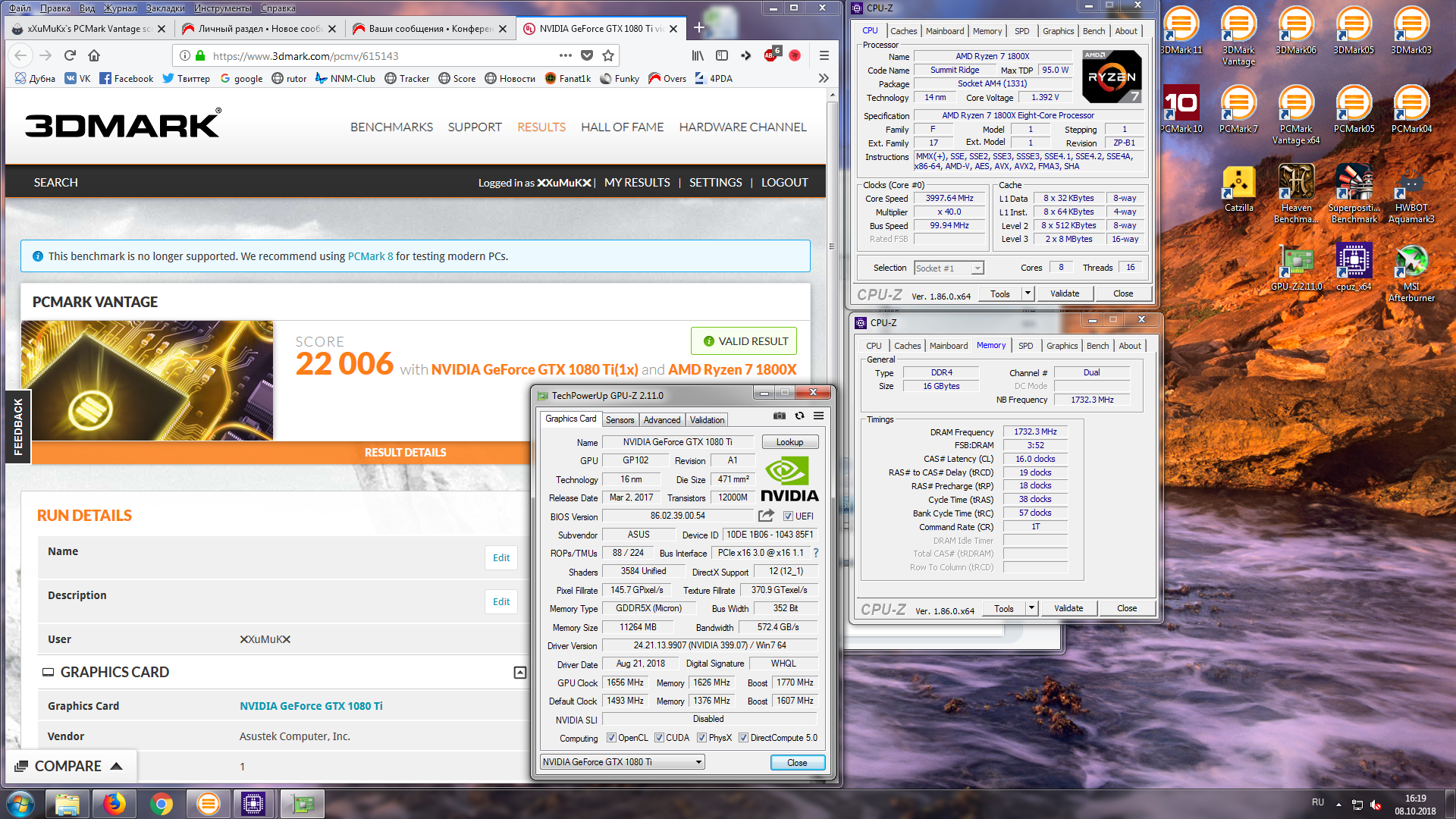Screen dimensions: 1456x819
Task: Expand the Compare panel arrow
Action: point(116,766)
